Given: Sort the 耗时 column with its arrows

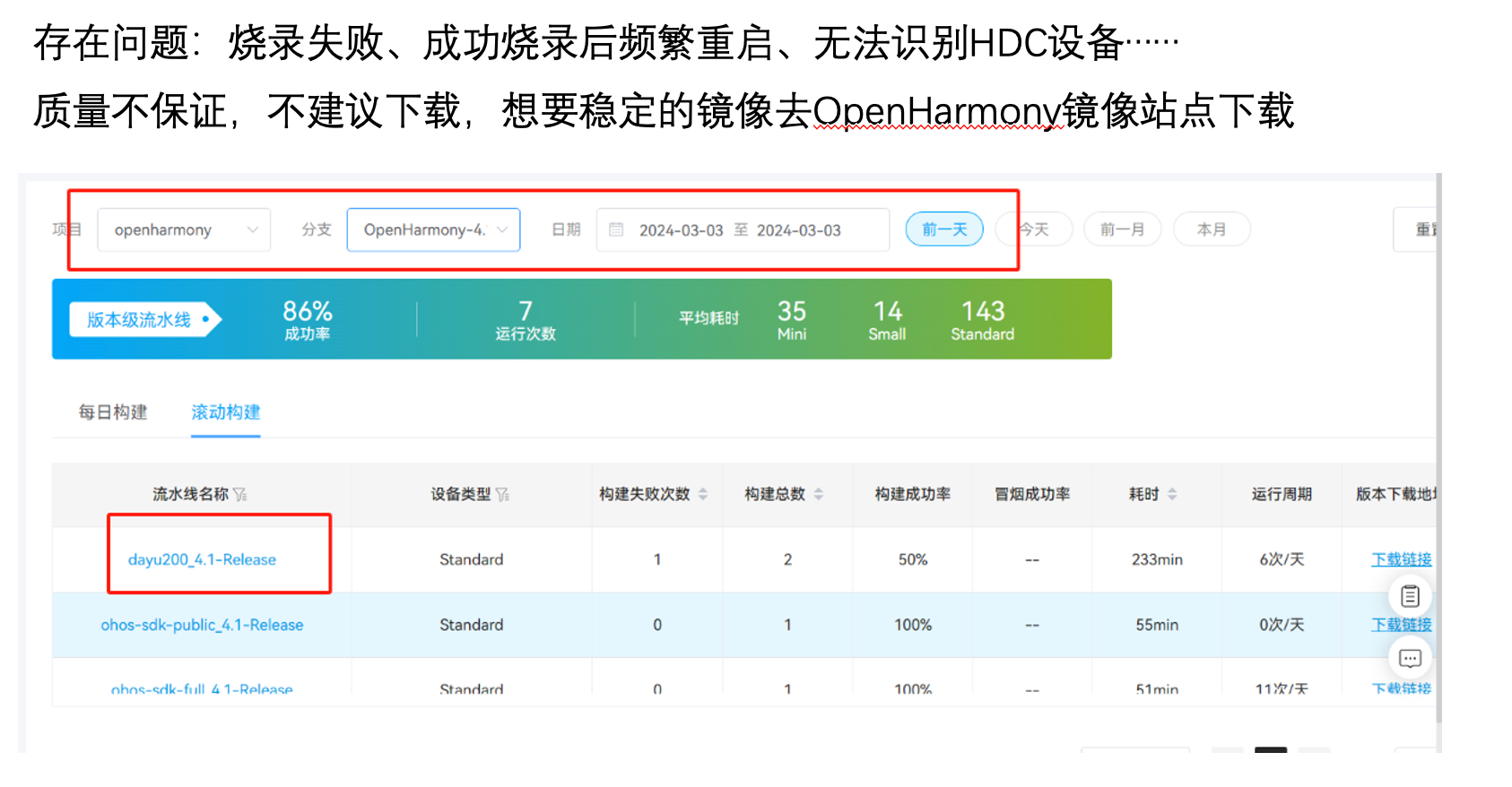Looking at the screenshot, I should 1172,495.
